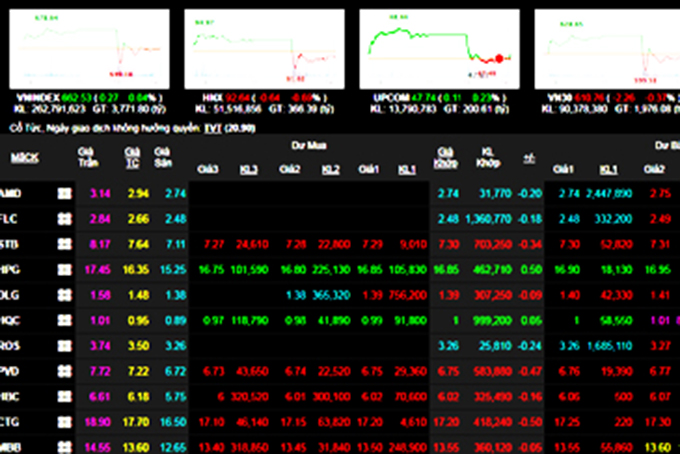Screen dimensions: 680x454
Task: Open the grid icon for HQC
Action: [65, 320]
